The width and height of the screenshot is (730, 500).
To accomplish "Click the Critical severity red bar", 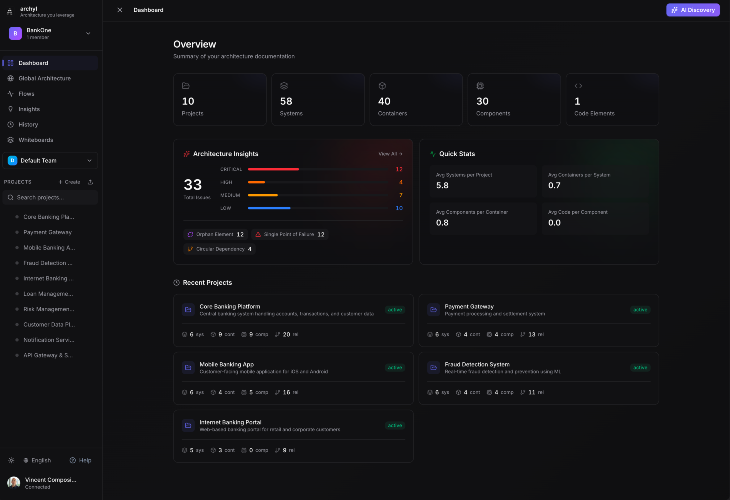I will 273,169.
